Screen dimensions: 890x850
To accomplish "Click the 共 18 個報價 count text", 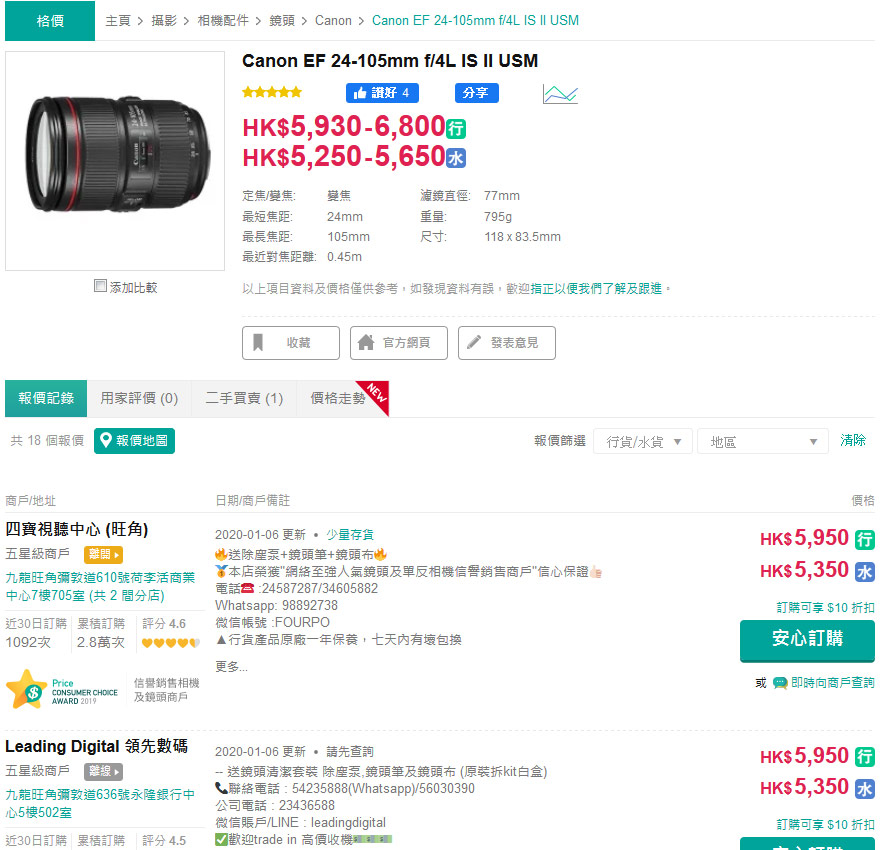I will pos(47,441).
